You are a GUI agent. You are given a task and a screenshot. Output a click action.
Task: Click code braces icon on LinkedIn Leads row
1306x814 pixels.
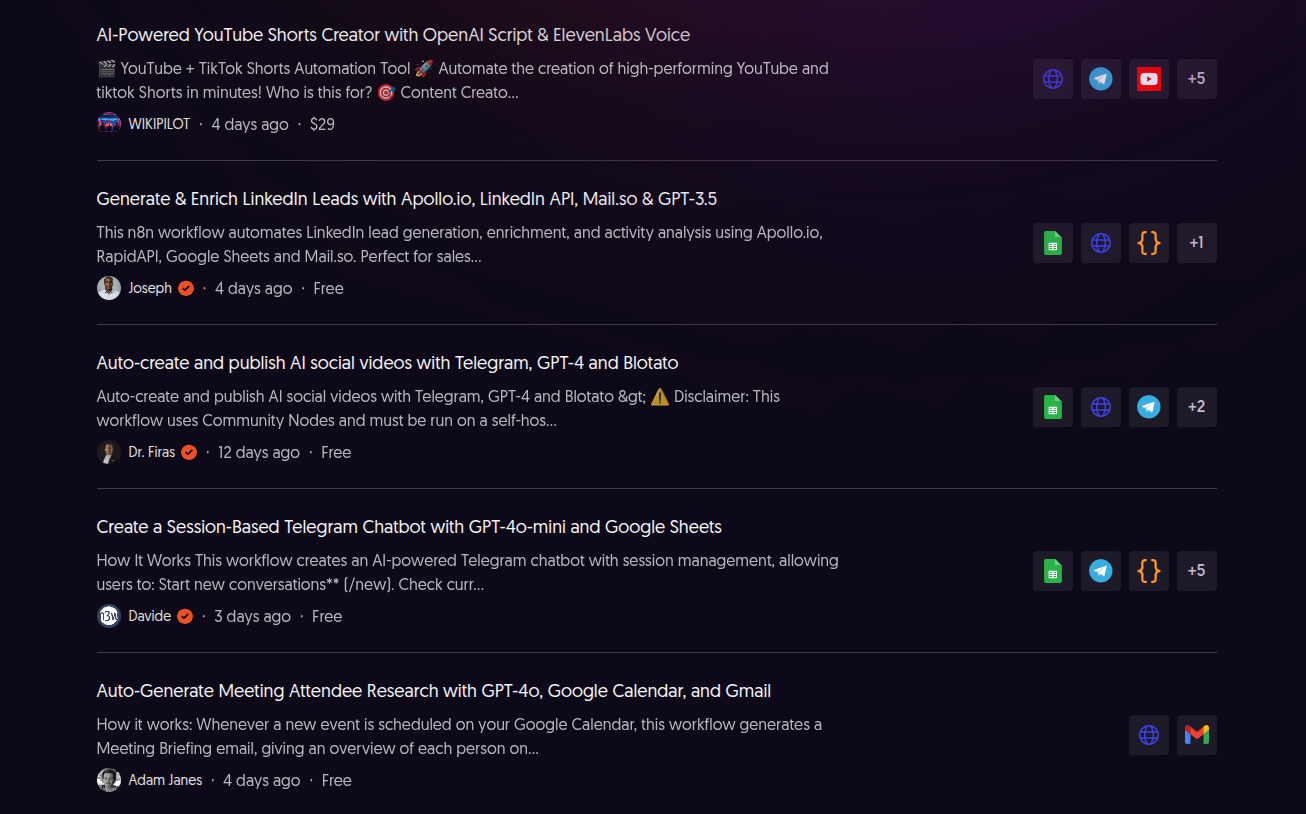tap(1148, 243)
